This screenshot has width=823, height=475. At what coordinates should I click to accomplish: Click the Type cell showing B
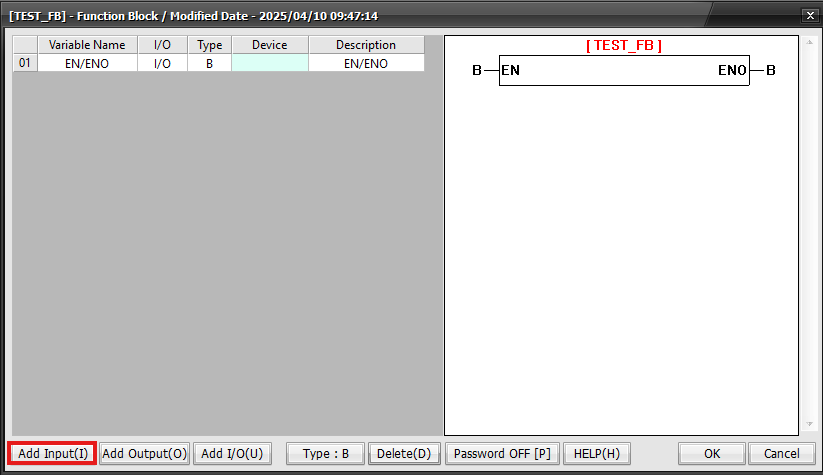point(209,63)
